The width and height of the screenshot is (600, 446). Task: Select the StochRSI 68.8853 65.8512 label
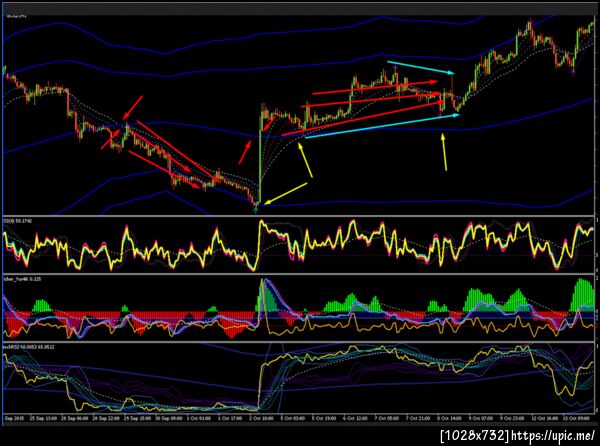pos(29,347)
